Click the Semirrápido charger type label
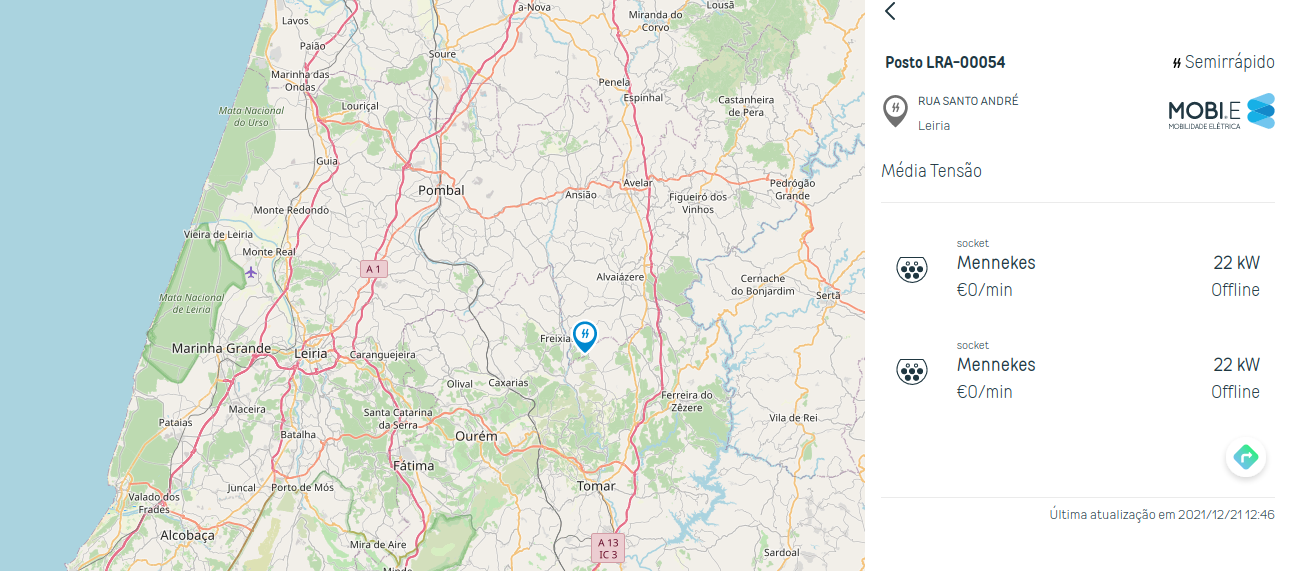The width and height of the screenshot is (1290, 571). (1223, 62)
